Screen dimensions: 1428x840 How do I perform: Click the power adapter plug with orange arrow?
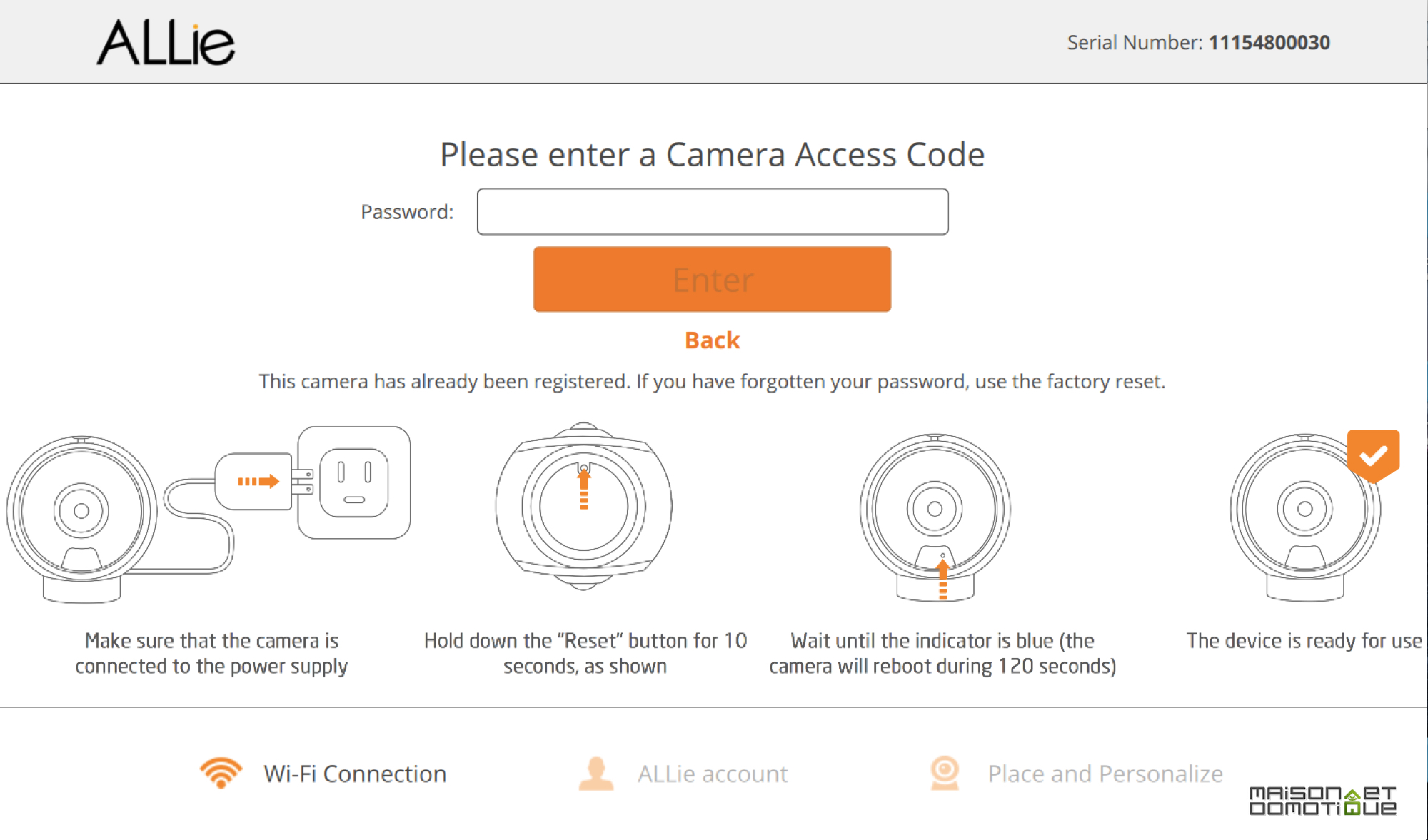(x=264, y=482)
